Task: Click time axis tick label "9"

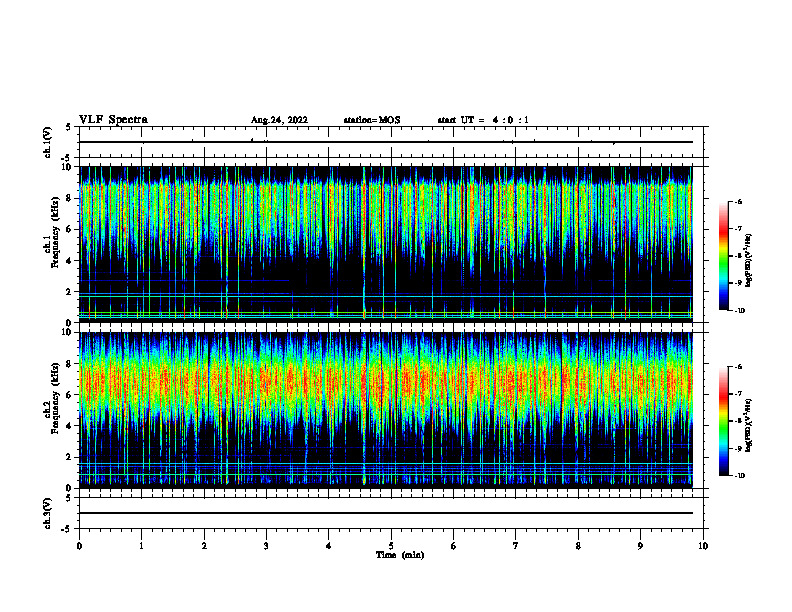Action: 640,546
